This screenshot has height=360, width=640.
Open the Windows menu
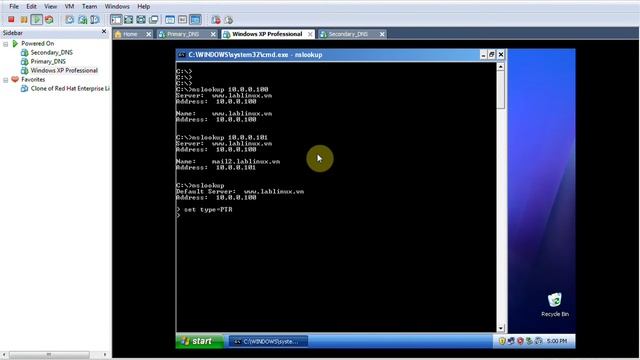coord(117,6)
